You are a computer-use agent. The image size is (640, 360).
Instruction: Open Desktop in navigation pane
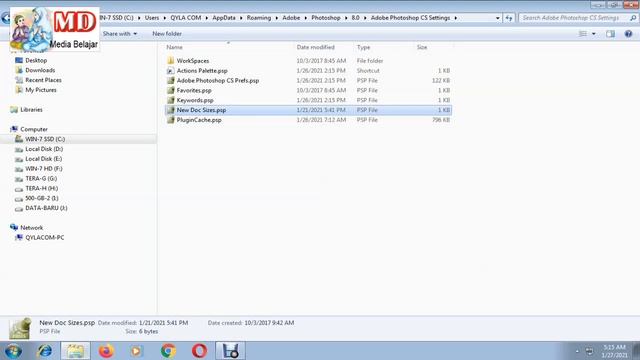[x=36, y=60]
